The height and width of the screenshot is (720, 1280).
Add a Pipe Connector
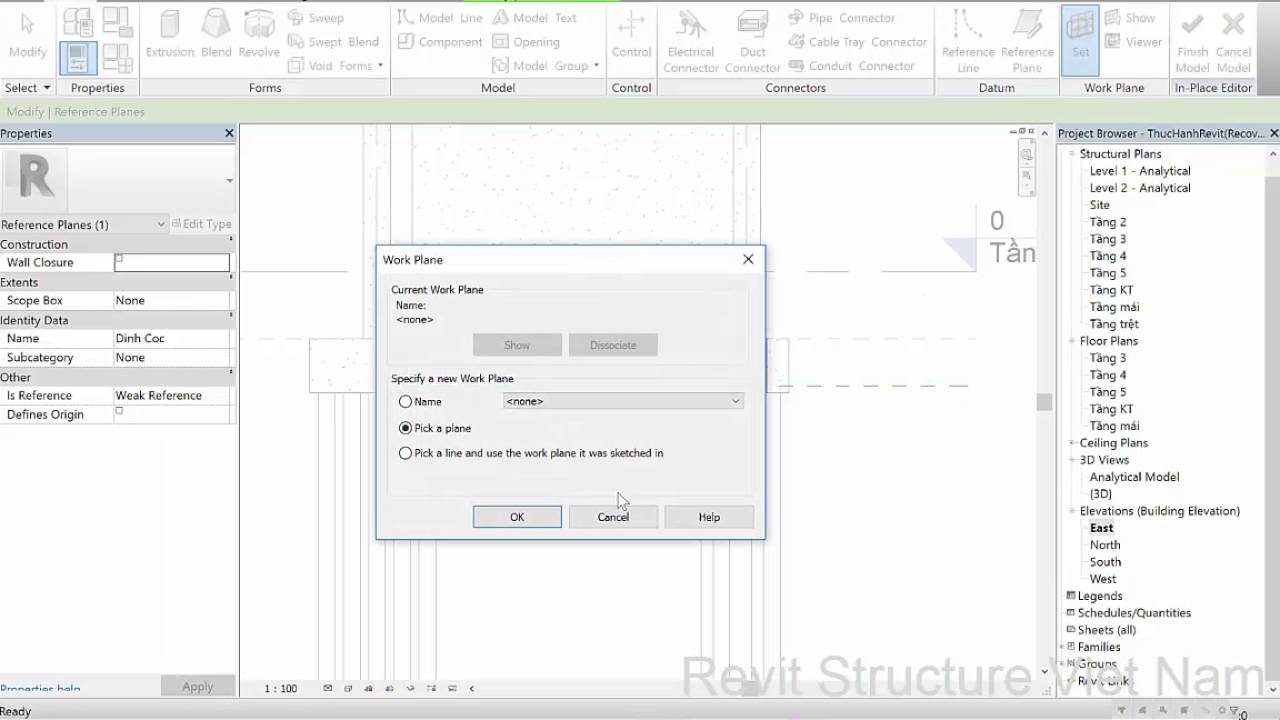(x=842, y=18)
